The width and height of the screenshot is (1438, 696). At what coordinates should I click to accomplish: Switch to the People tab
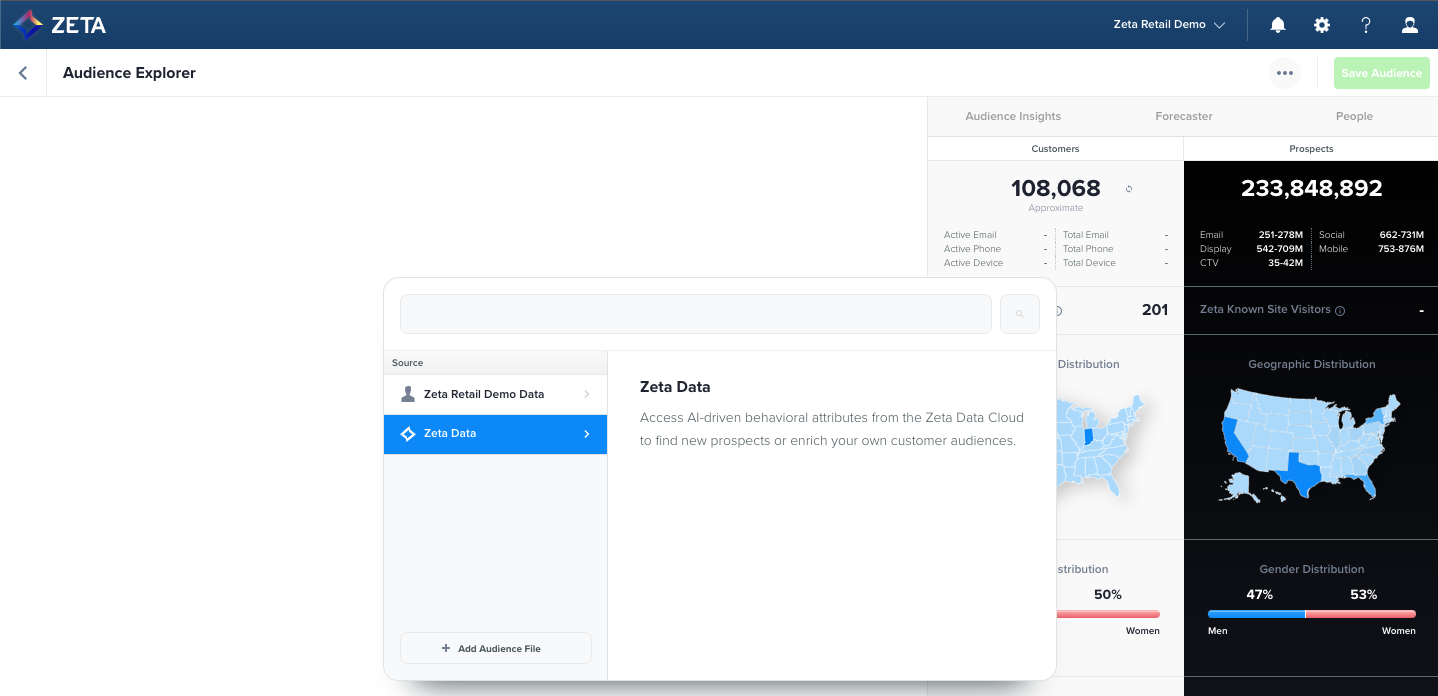click(x=1354, y=116)
